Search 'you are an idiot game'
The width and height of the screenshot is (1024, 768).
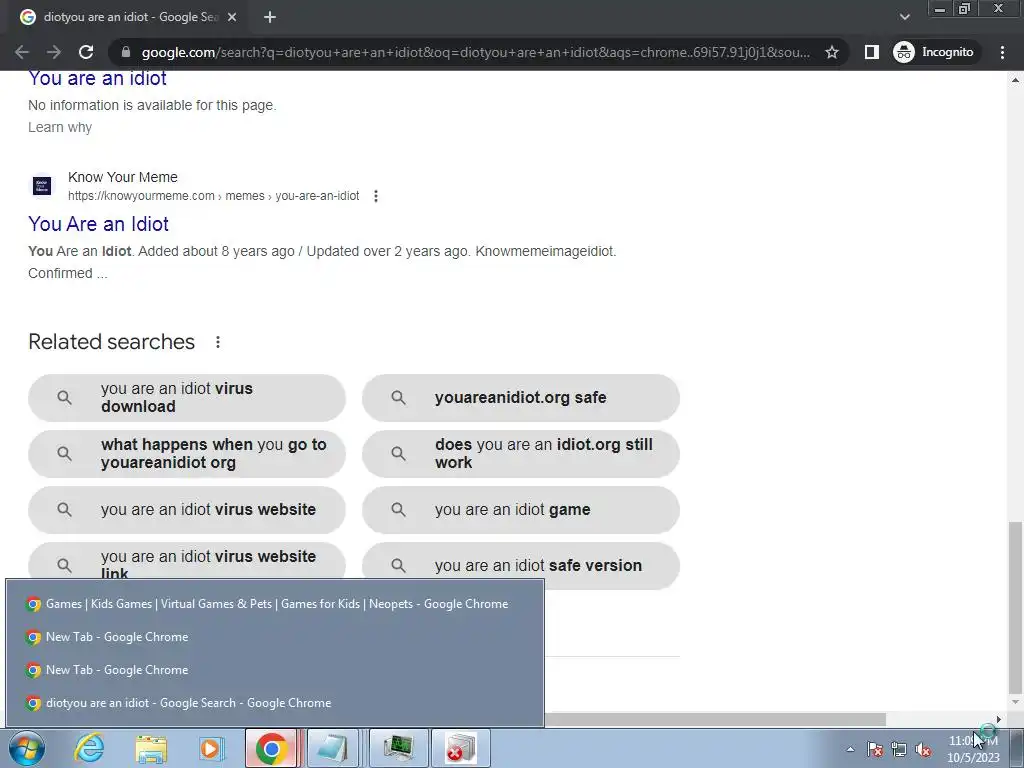pos(520,510)
